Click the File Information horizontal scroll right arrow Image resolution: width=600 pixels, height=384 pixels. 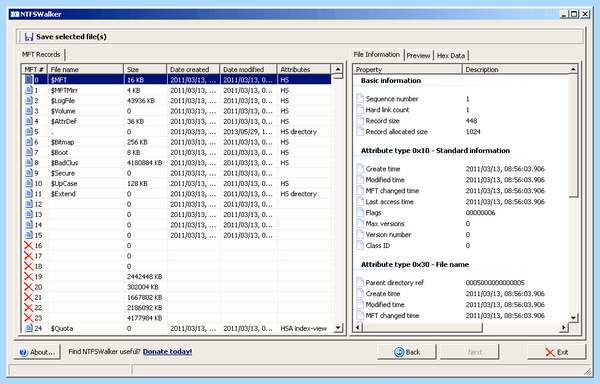(564, 327)
